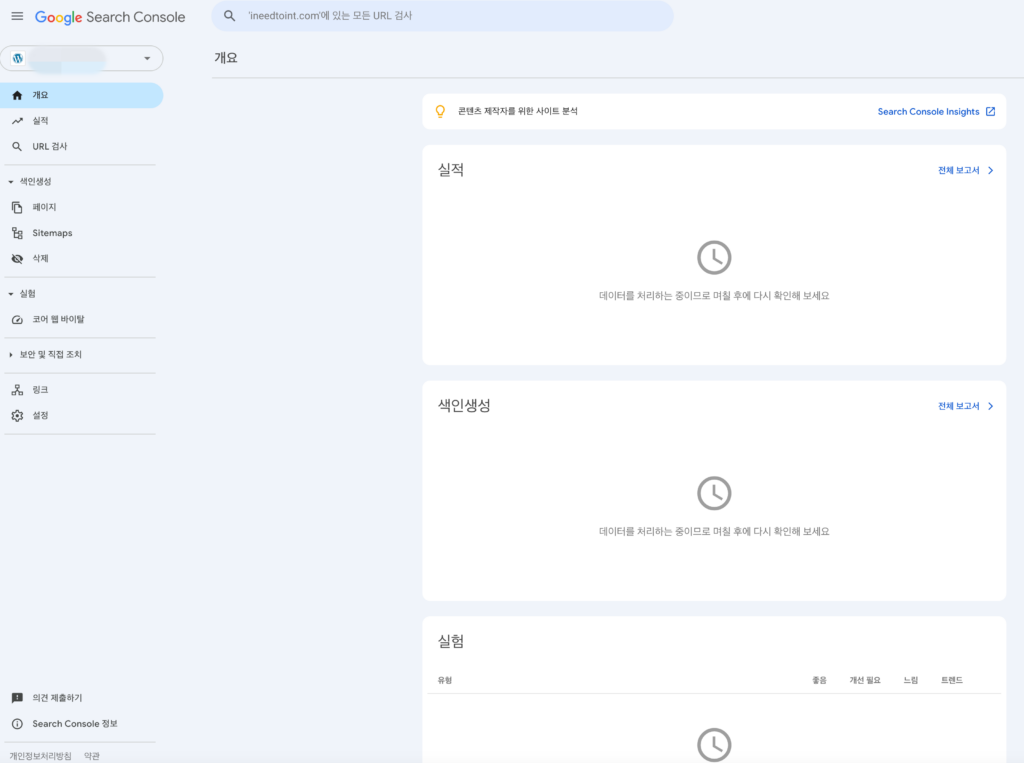Viewport: 1024px width, 763px height.
Task: Click the links network icon
Action: click(17, 390)
